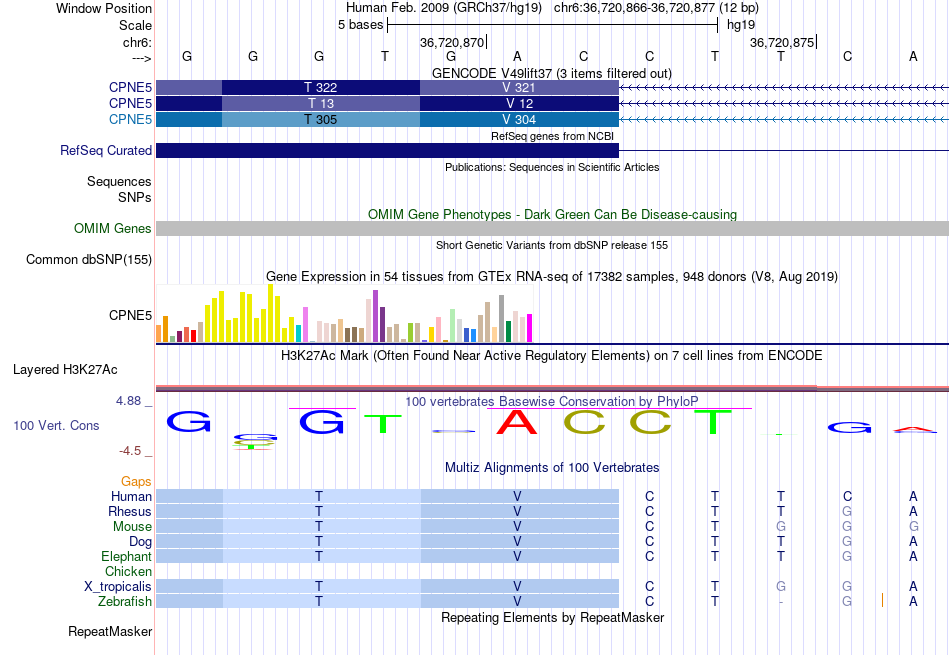
Task: Click the RepeatMasker track label
Action: coord(110,631)
